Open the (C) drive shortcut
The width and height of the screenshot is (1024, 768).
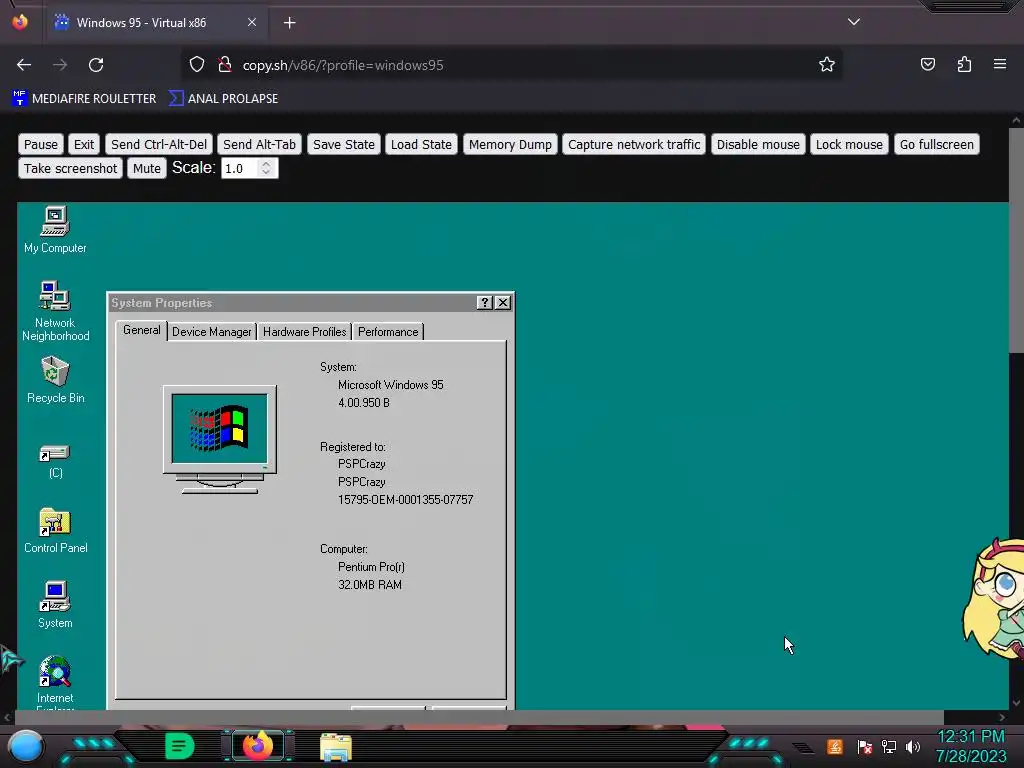pos(55,461)
